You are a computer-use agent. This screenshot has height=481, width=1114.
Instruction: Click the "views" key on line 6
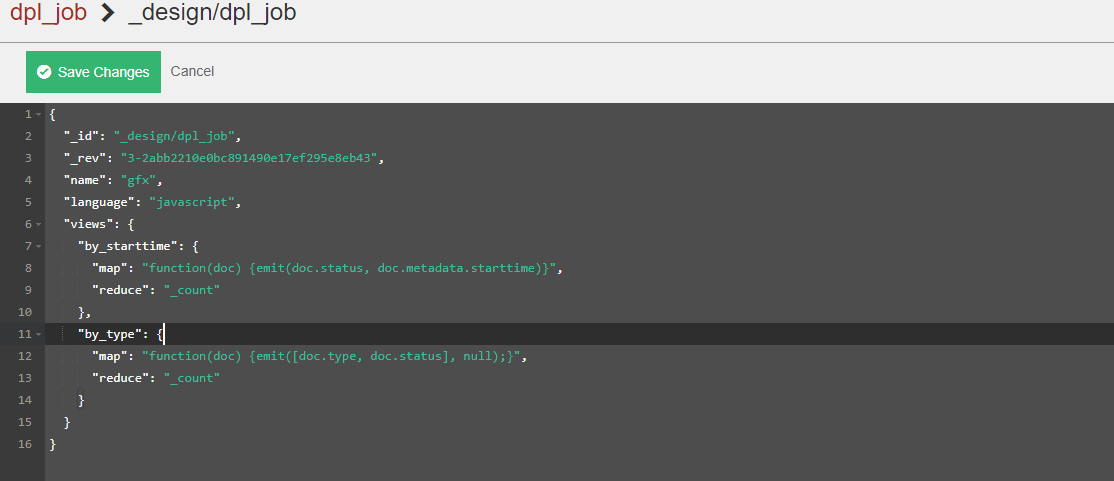pyautogui.click(x=89, y=225)
